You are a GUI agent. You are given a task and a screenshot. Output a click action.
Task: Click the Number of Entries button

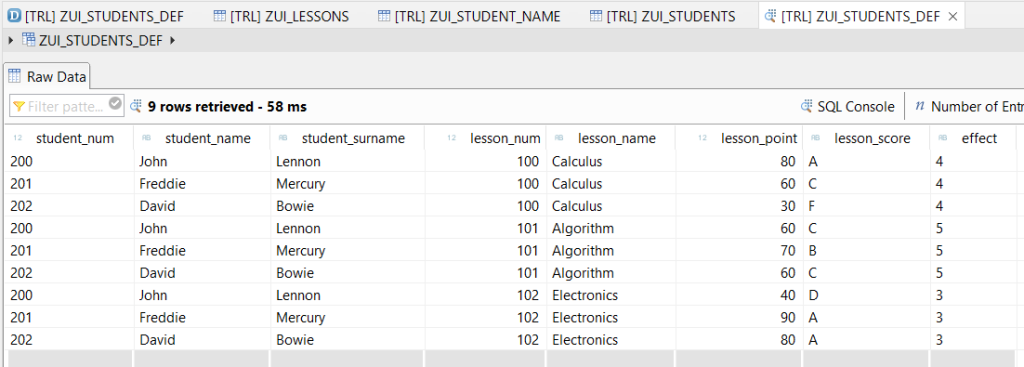click(x=968, y=106)
